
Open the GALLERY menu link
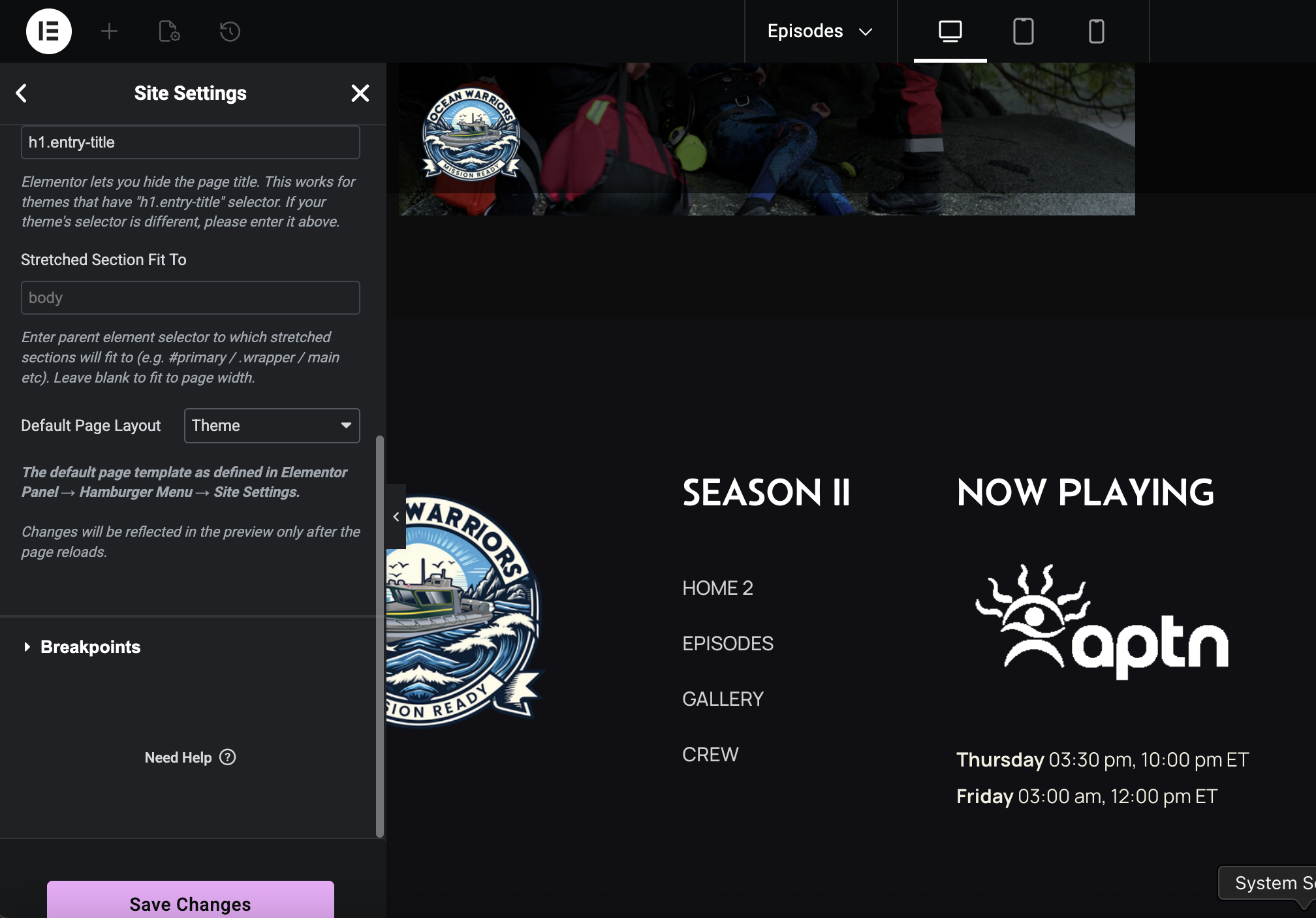[723, 699]
